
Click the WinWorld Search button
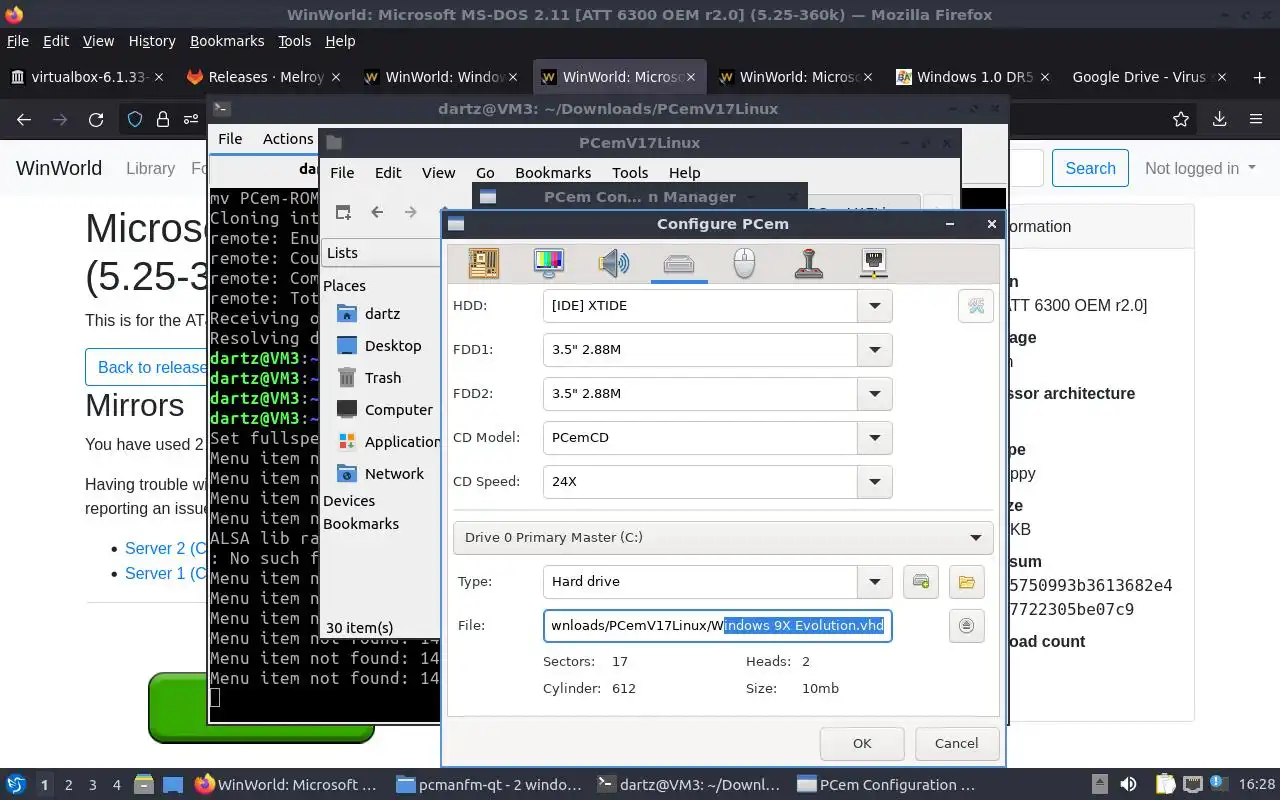[1090, 168]
